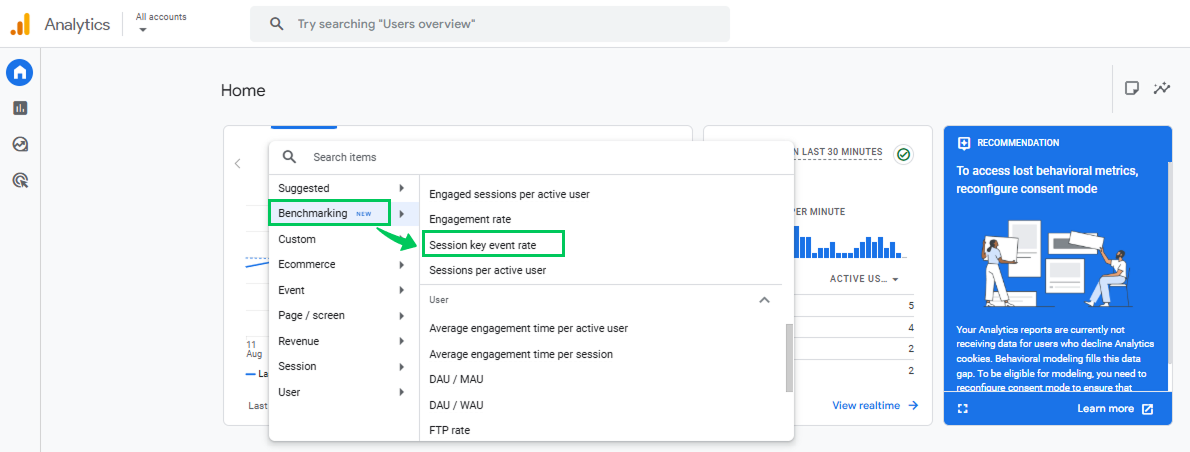Open Advertising icon in left sidebar
The width and height of the screenshot is (1190, 452).
tap(20, 180)
